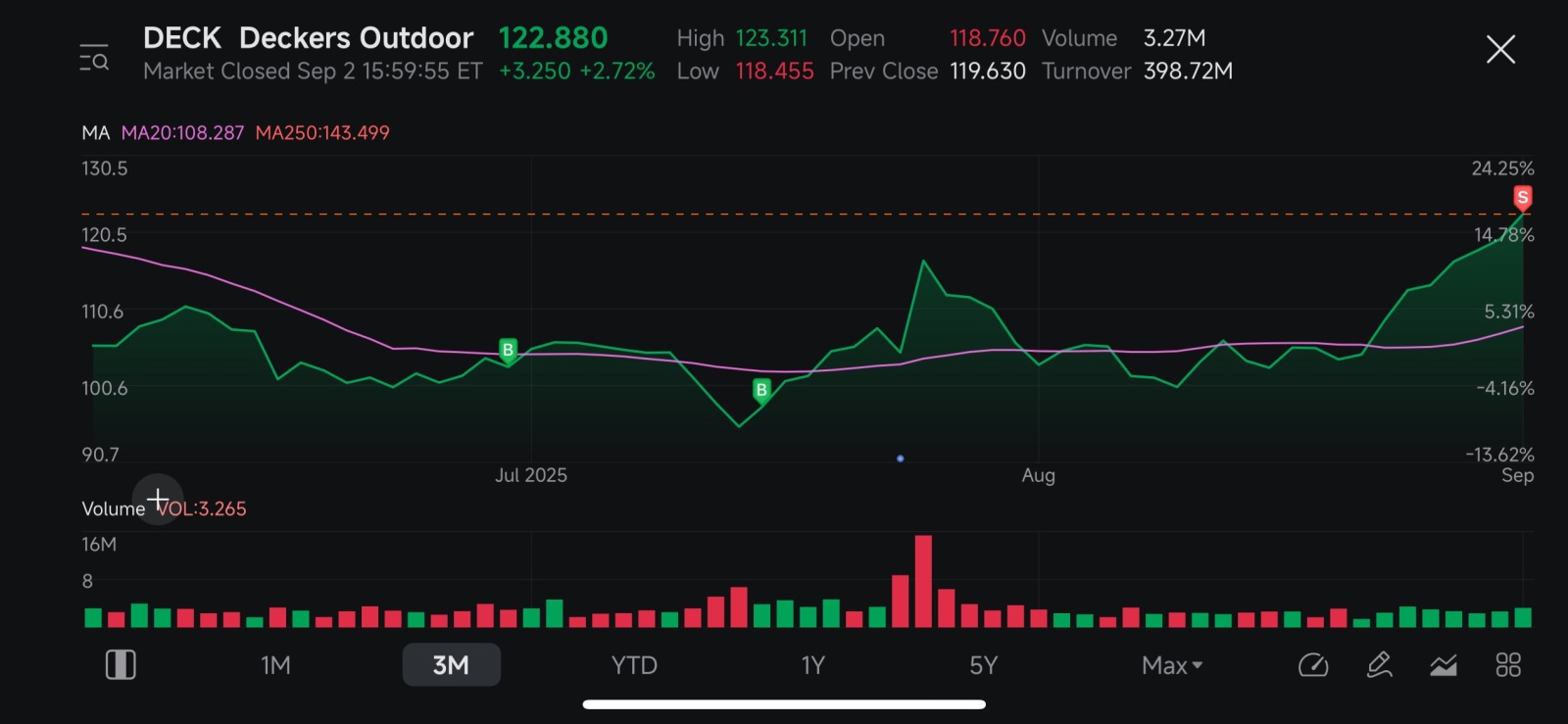This screenshot has height=724, width=1568.
Task: Select the tallest red volume bar
Action: pos(923,581)
